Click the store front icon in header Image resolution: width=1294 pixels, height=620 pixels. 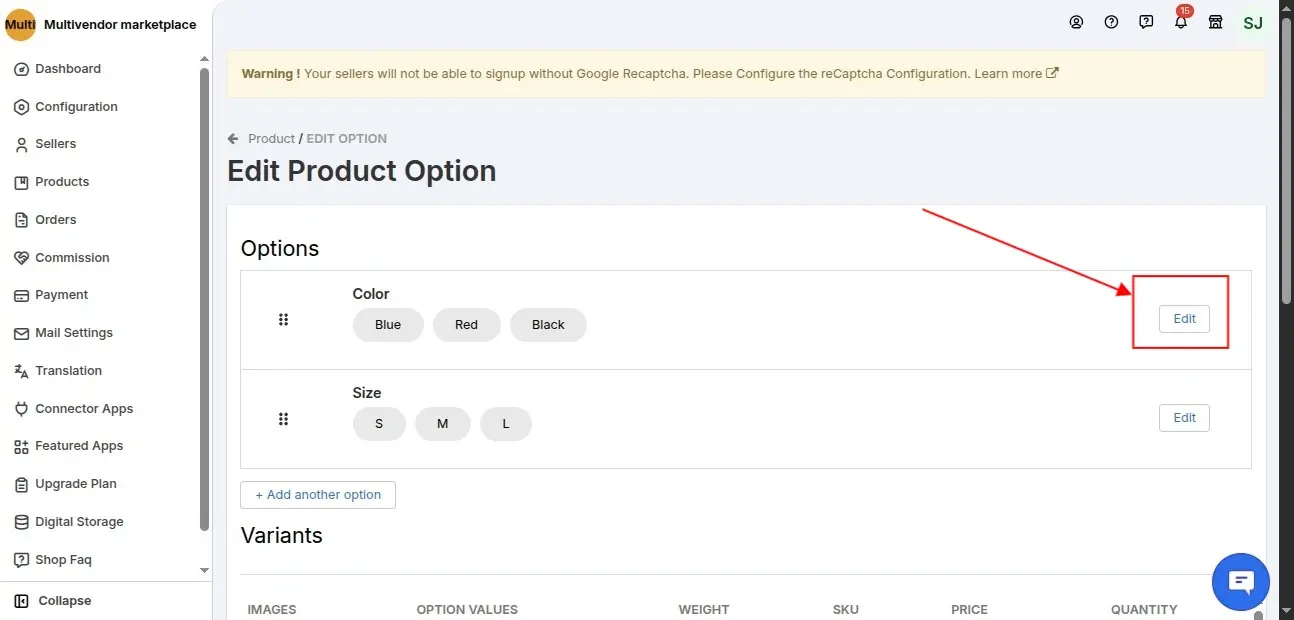(1216, 22)
